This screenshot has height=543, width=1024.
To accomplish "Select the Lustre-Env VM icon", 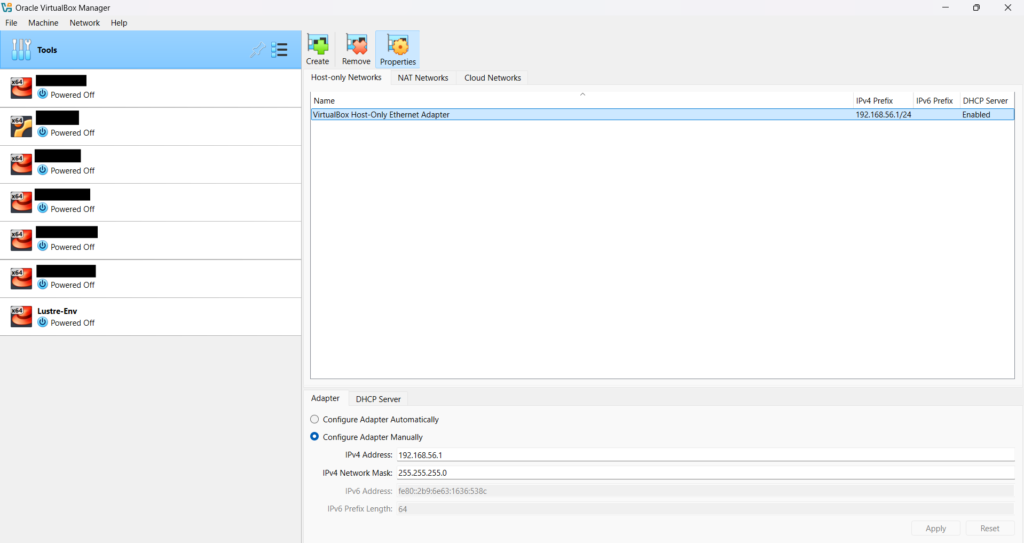I will [21, 316].
